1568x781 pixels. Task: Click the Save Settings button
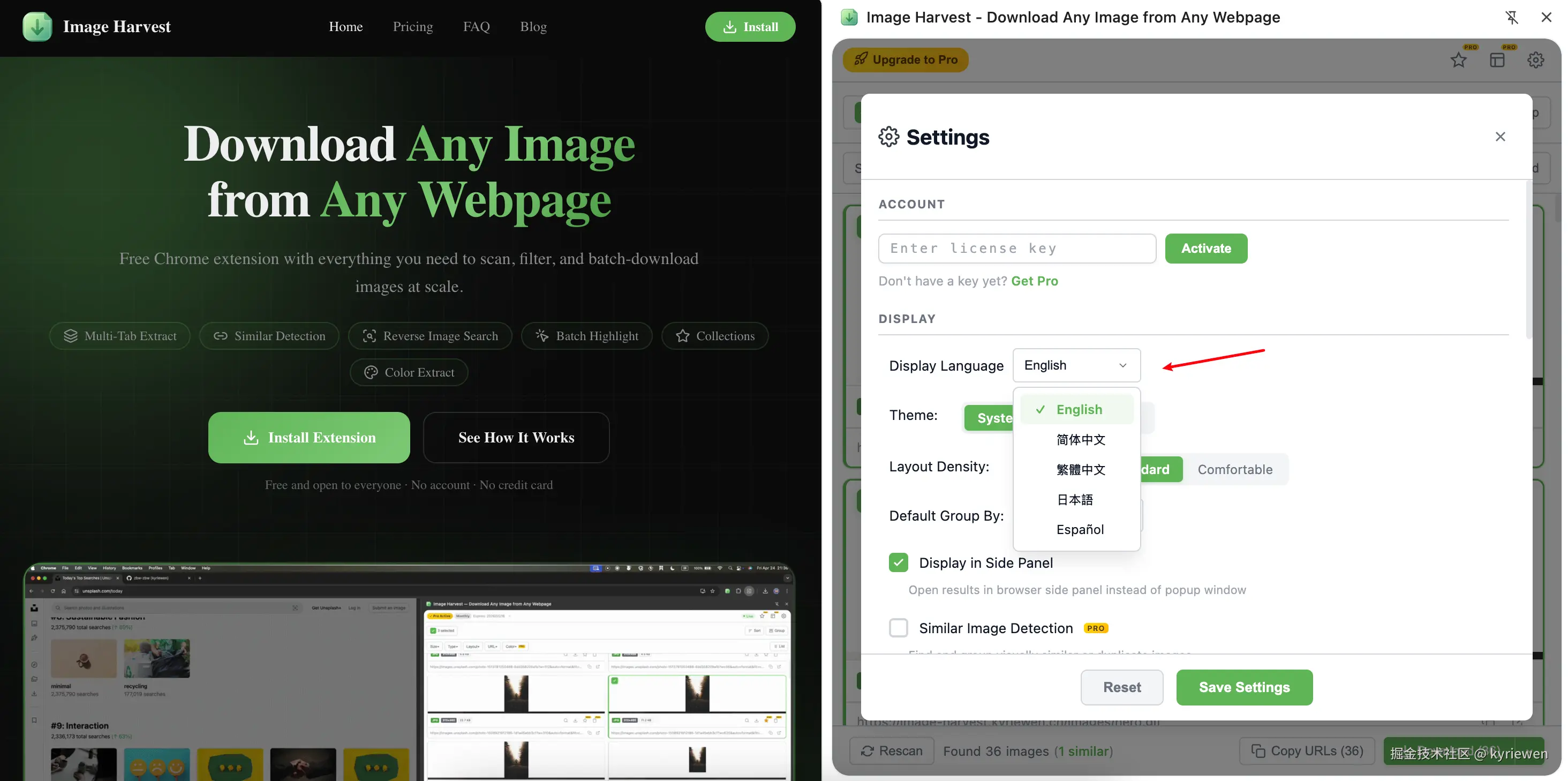tap(1244, 687)
